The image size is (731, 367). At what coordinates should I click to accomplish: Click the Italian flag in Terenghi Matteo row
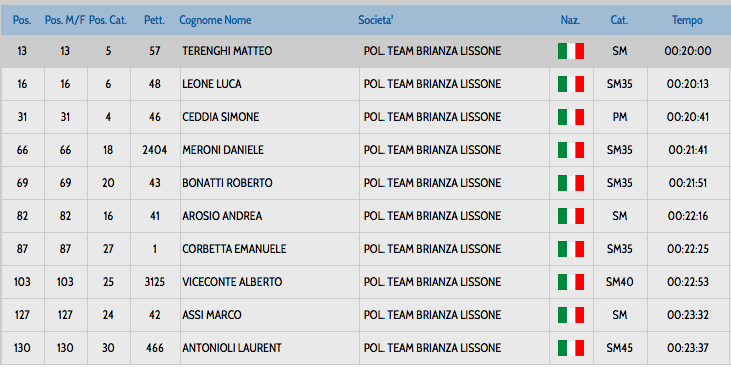[x=571, y=51]
